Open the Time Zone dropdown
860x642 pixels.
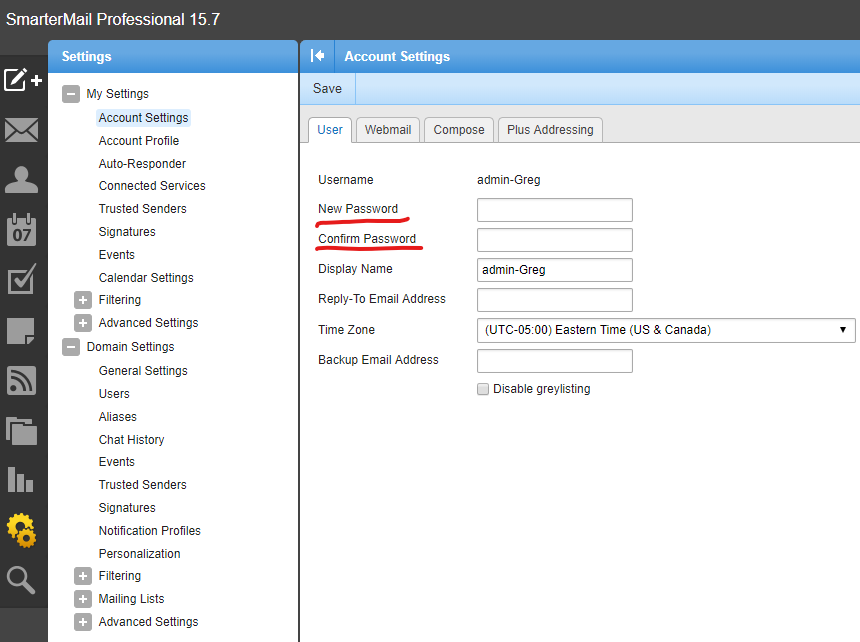pos(666,330)
